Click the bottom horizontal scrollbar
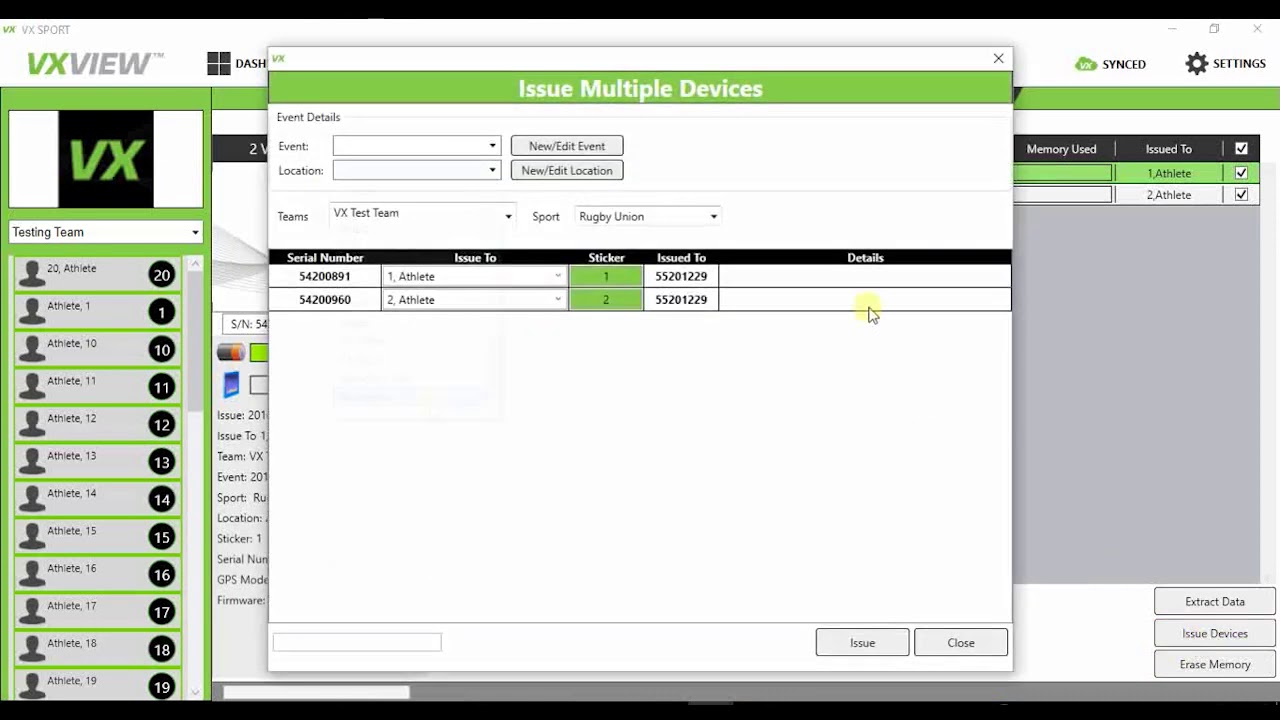 [x=316, y=692]
